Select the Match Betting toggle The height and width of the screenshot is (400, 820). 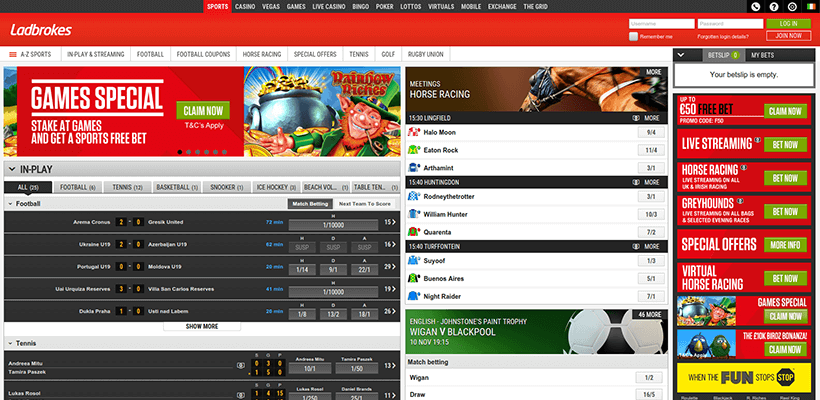tap(309, 203)
